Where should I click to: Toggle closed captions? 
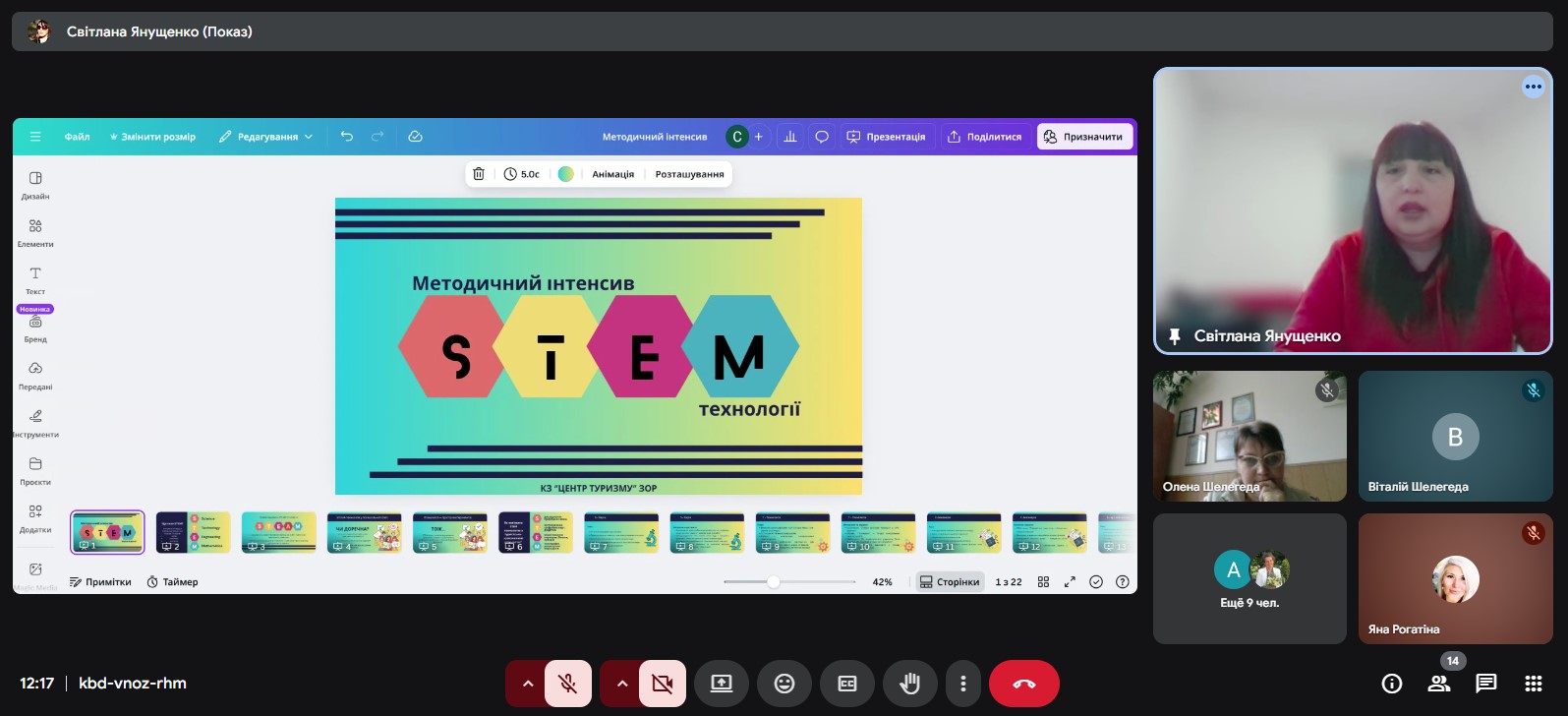pos(846,684)
